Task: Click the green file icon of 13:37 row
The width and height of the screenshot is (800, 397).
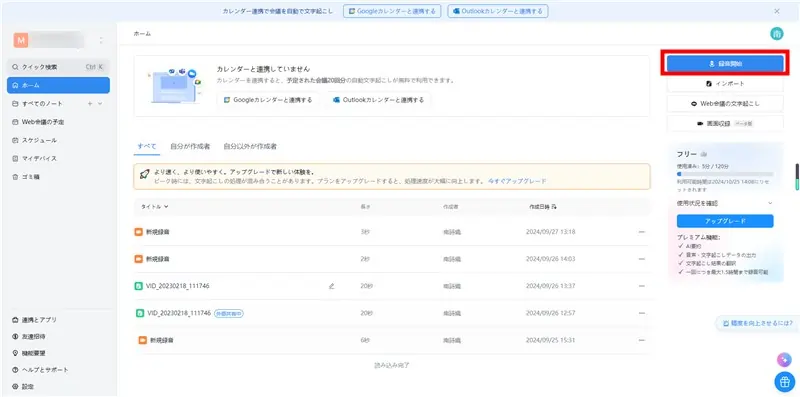Action: coord(138,286)
